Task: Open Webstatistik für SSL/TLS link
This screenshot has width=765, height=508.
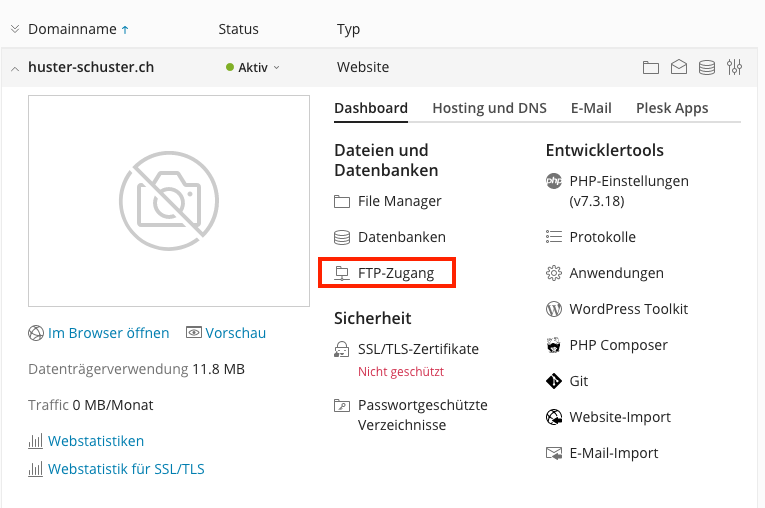Action: [x=126, y=469]
